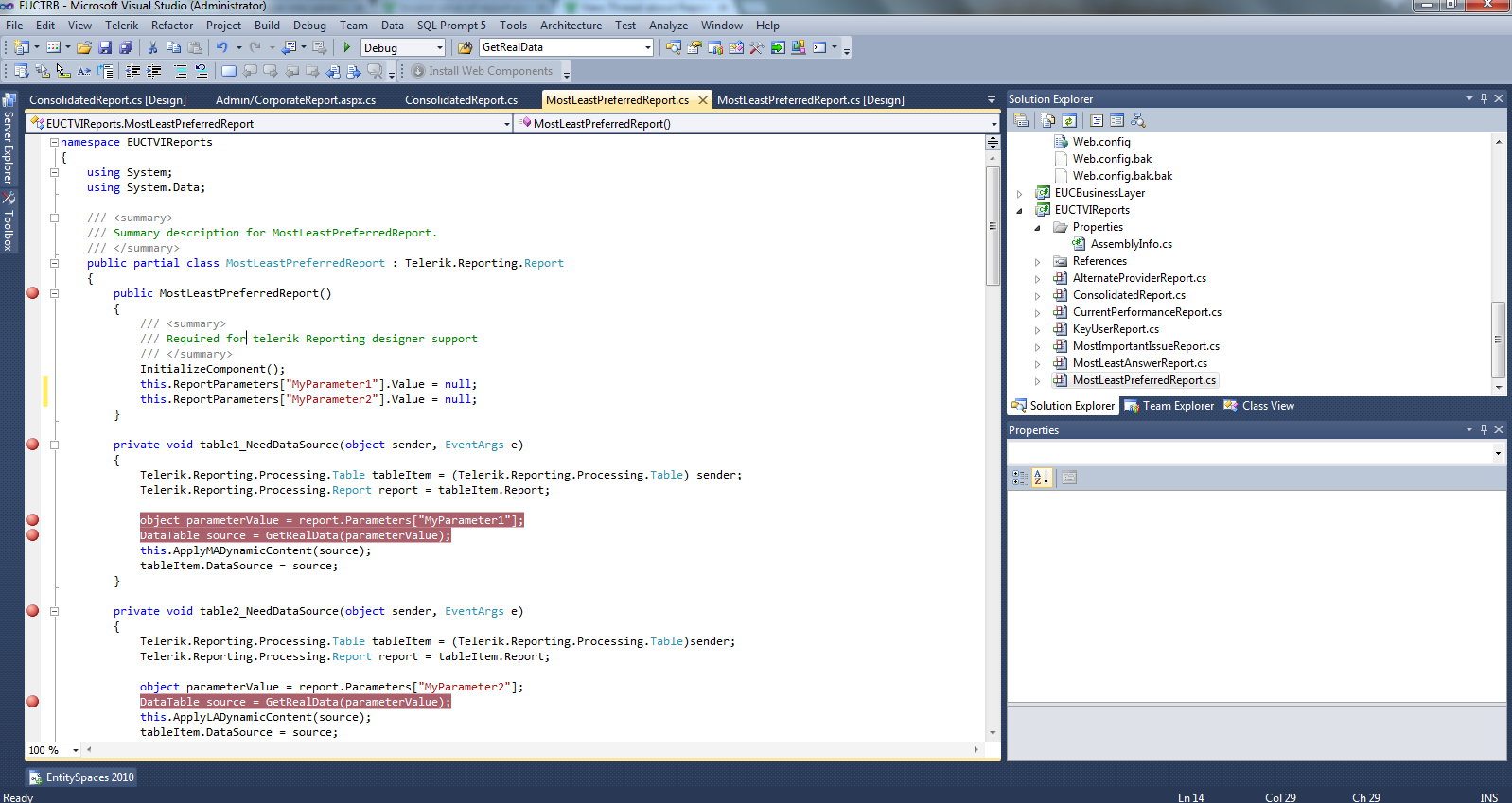Screen dimensions: 1512x803
Task: Collapse the EUCTVIReports project node
Action: (1020, 210)
